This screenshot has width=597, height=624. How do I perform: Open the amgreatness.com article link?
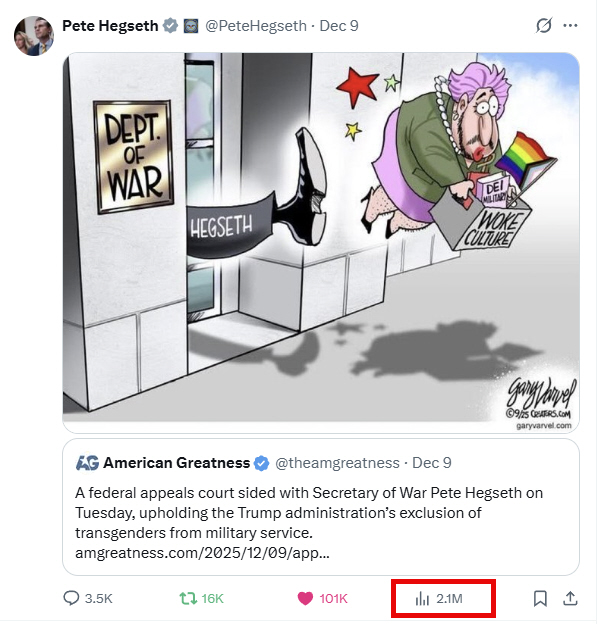click(x=202, y=553)
